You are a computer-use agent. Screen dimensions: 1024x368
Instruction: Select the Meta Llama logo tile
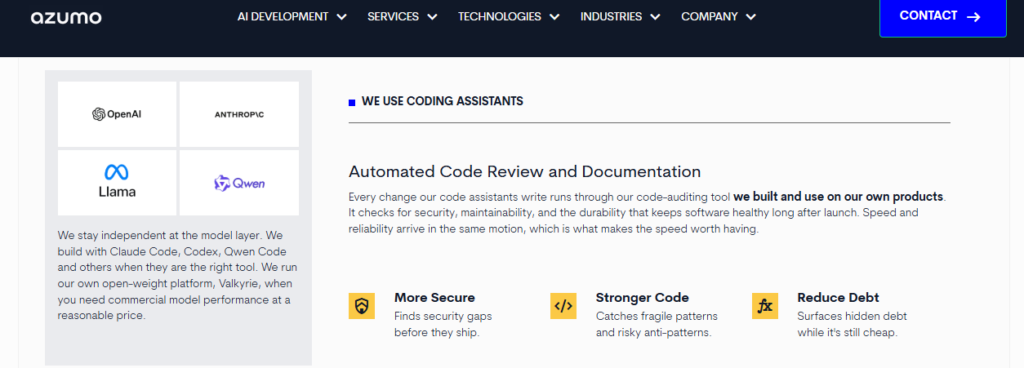[117, 183]
